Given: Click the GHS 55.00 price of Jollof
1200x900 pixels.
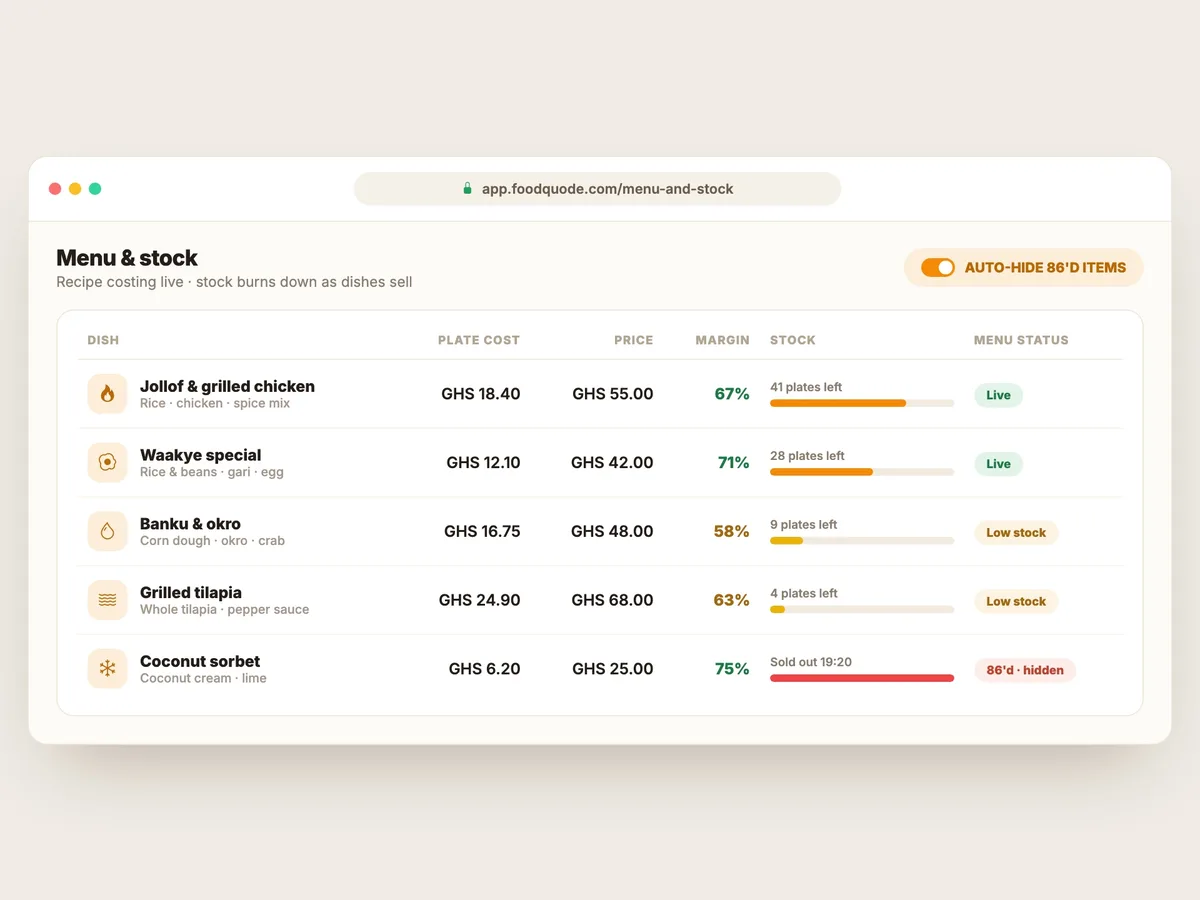Looking at the screenshot, I should click(613, 394).
